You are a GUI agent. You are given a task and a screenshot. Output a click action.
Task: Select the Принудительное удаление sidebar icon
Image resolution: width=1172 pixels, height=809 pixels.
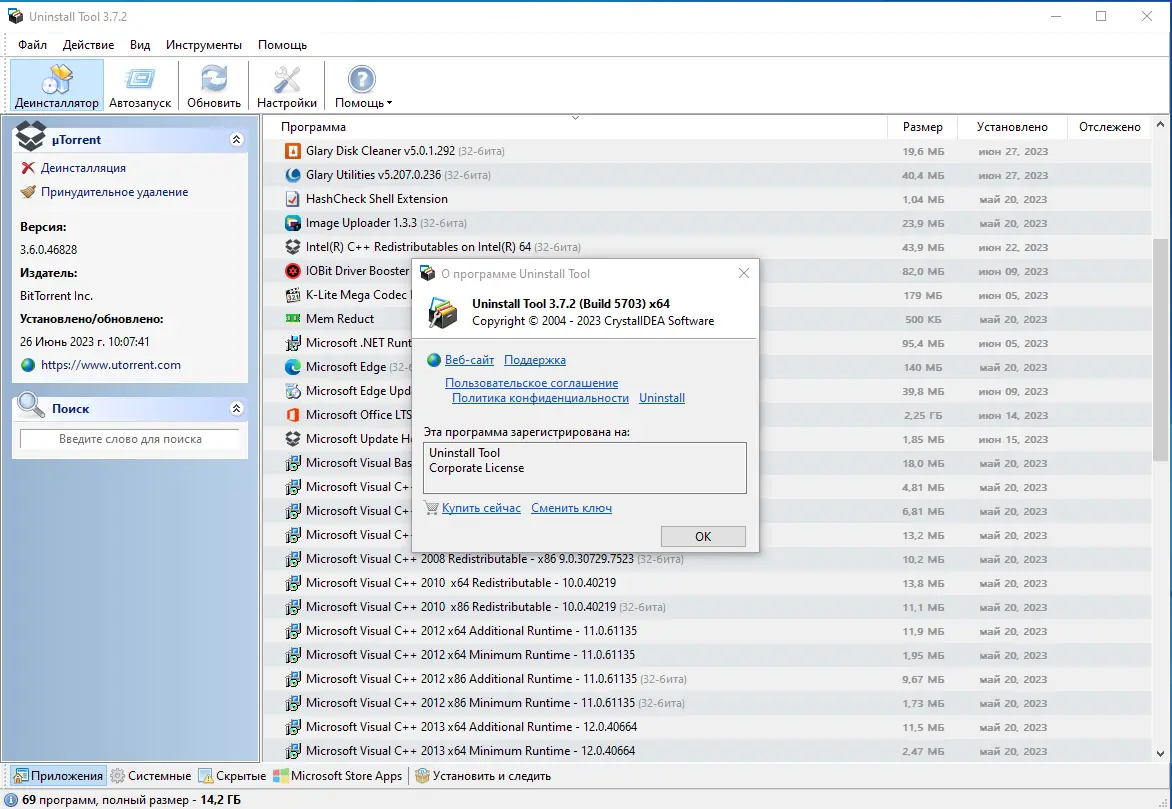pyautogui.click(x=29, y=192)
